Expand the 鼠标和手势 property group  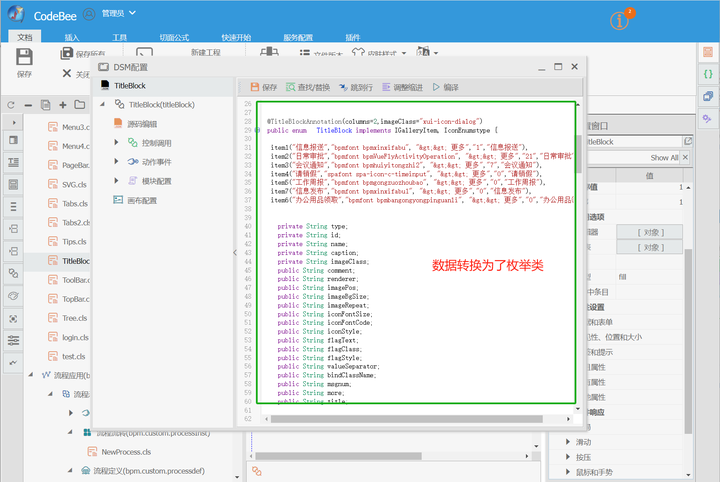click(x=568, y=472)
